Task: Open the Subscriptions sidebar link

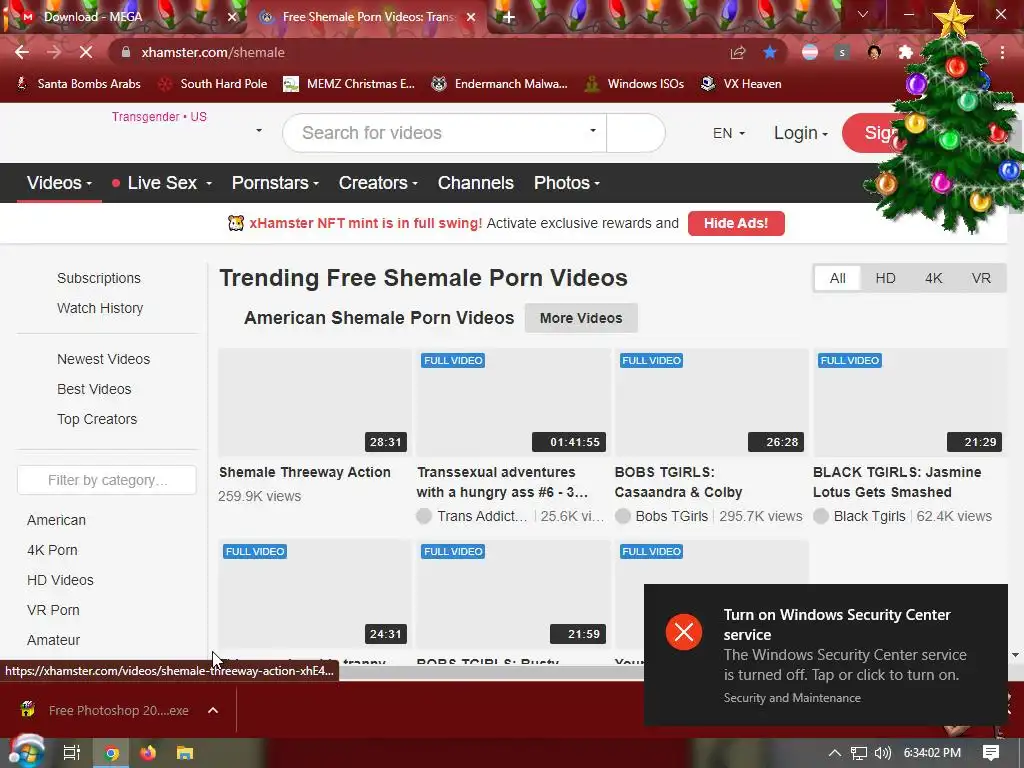Action: pyautogui.click(x=99, y=278)
